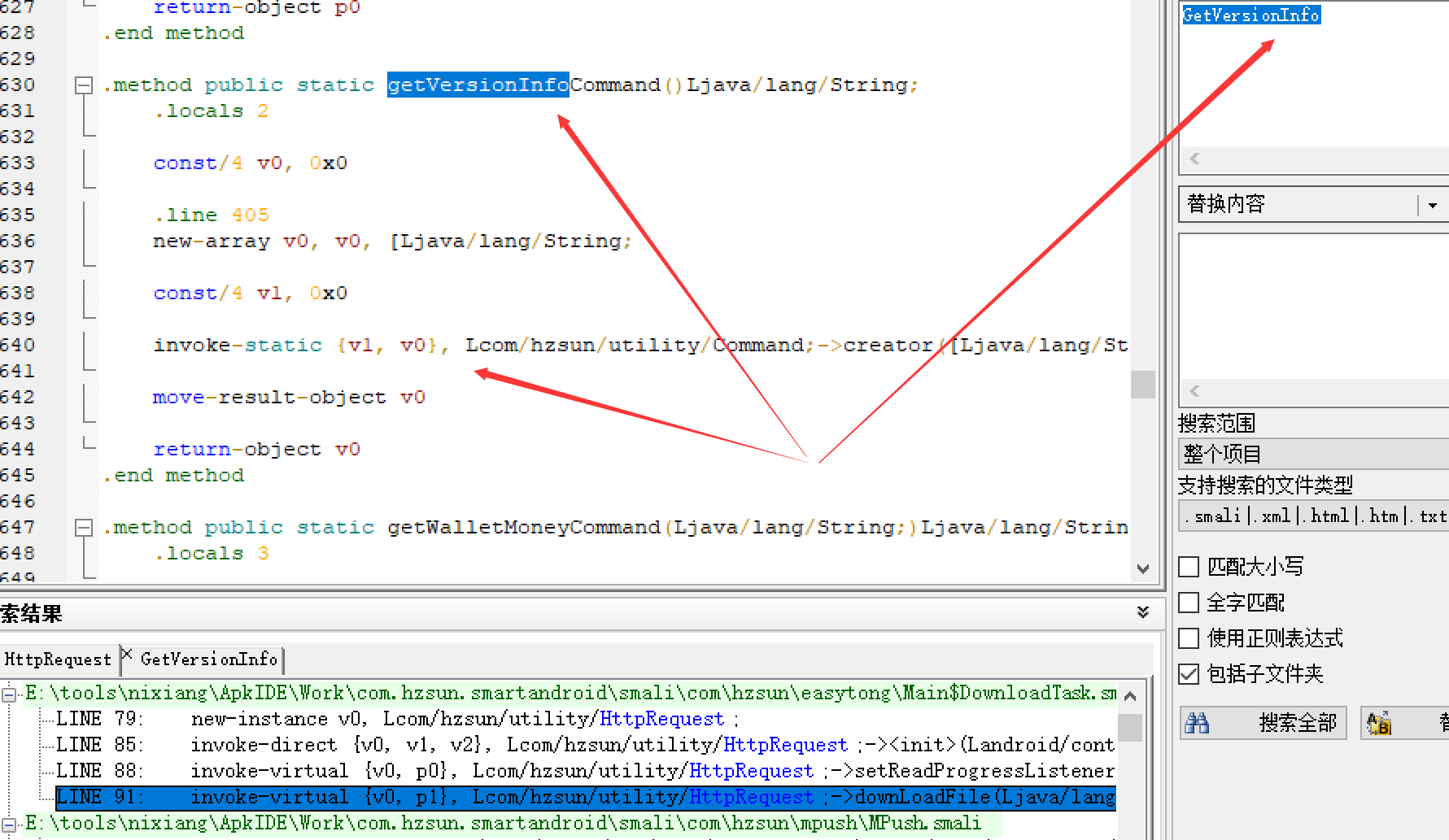Click the .line 405 directive

211,215
